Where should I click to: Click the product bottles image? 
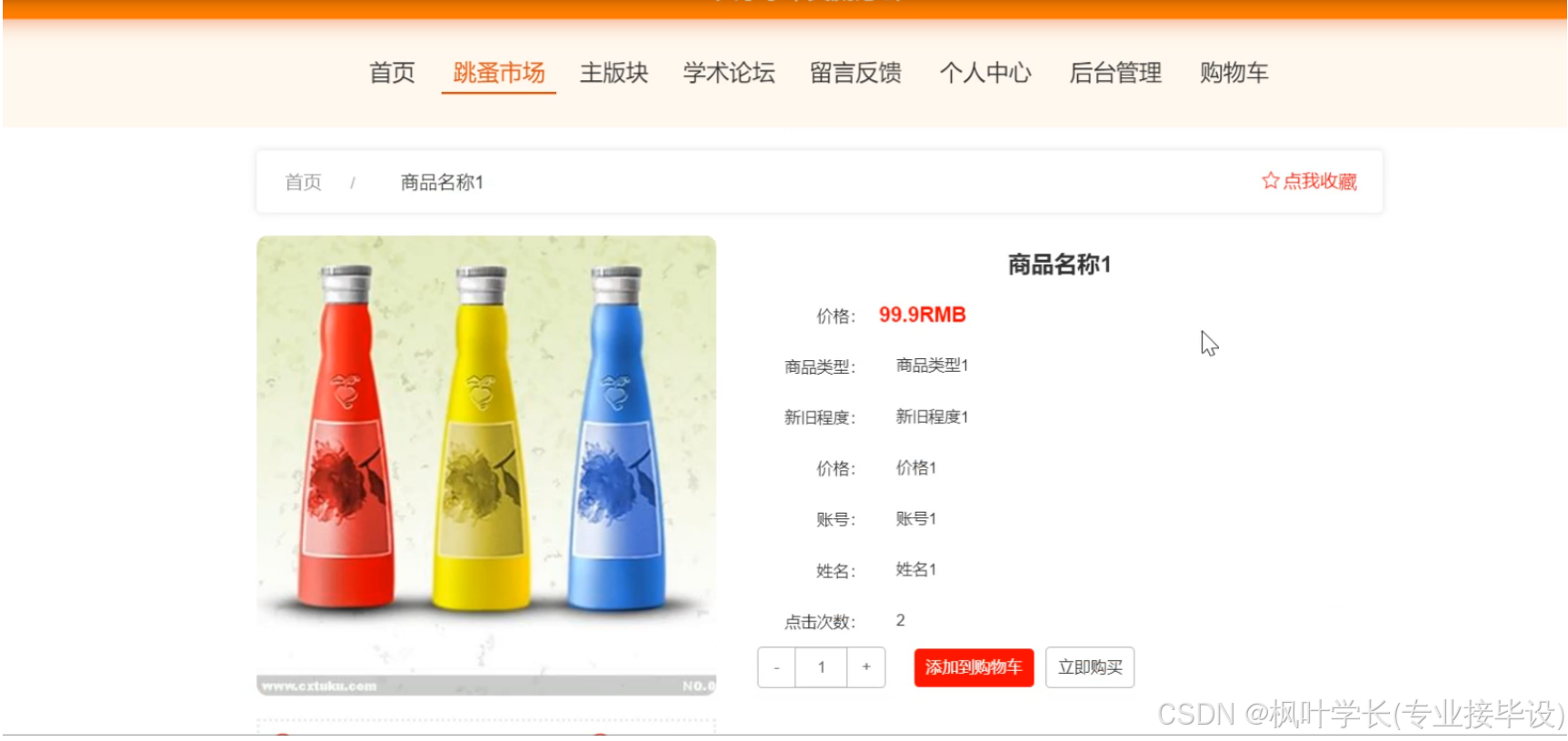coord(486,466)
